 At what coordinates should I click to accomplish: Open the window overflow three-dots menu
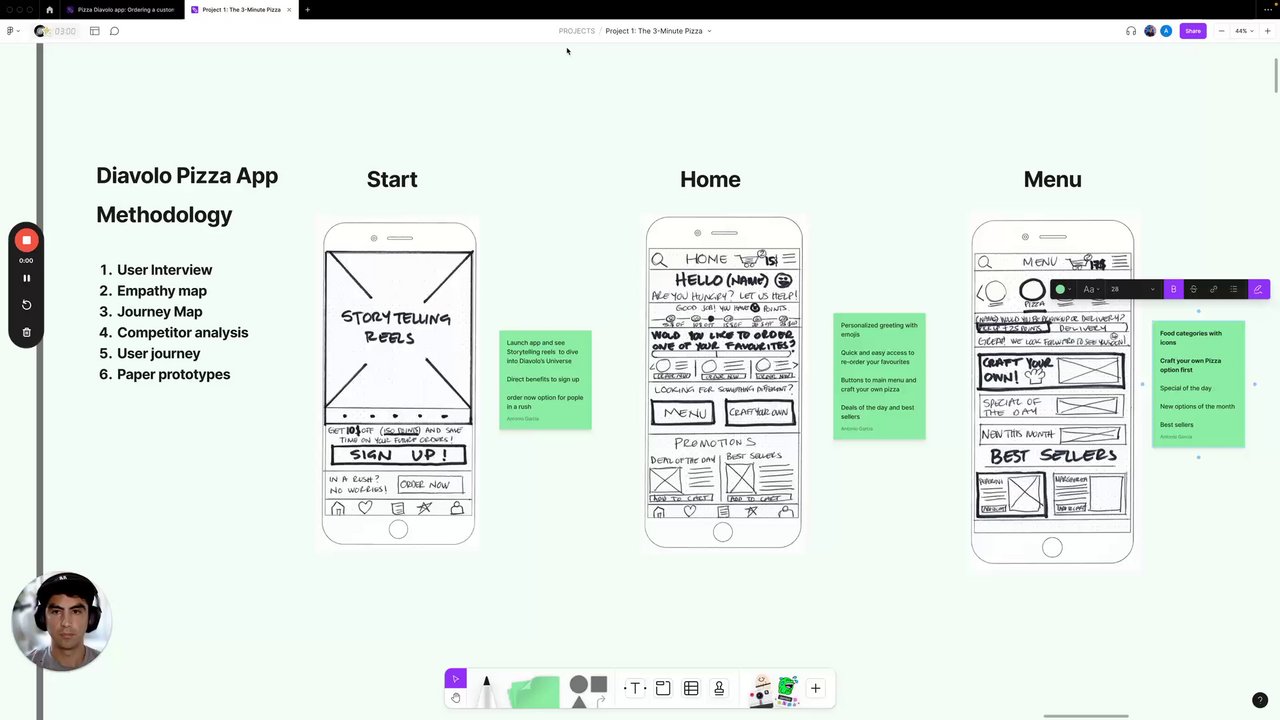point(1267,10)
